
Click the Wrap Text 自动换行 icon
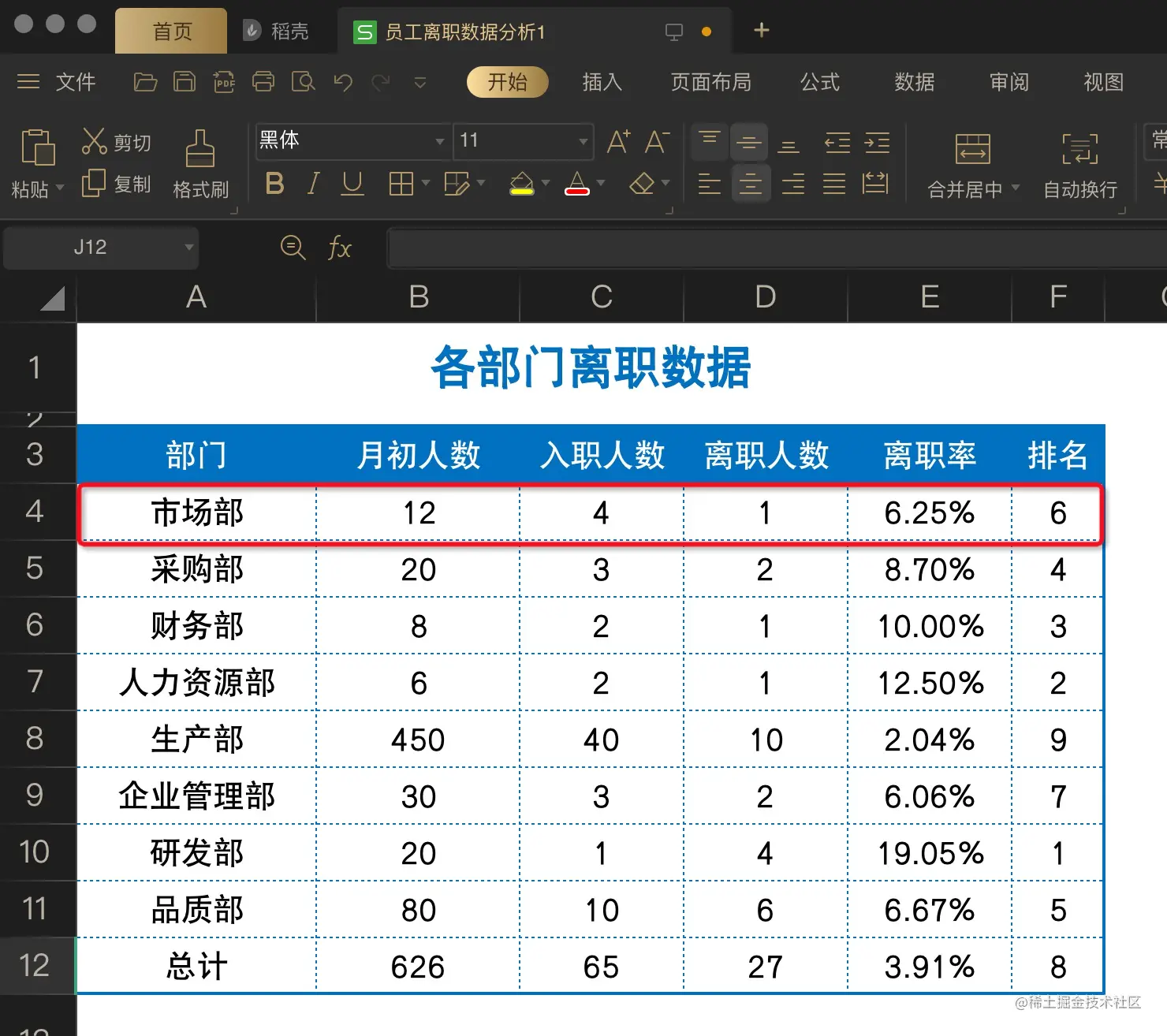(x=1079, y=148)
